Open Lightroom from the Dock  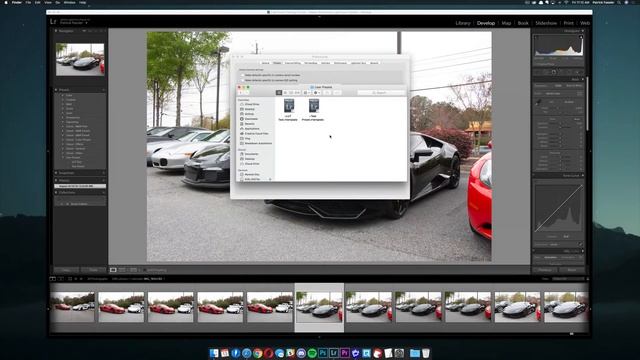pyautogui.click(x=334, y=353)
